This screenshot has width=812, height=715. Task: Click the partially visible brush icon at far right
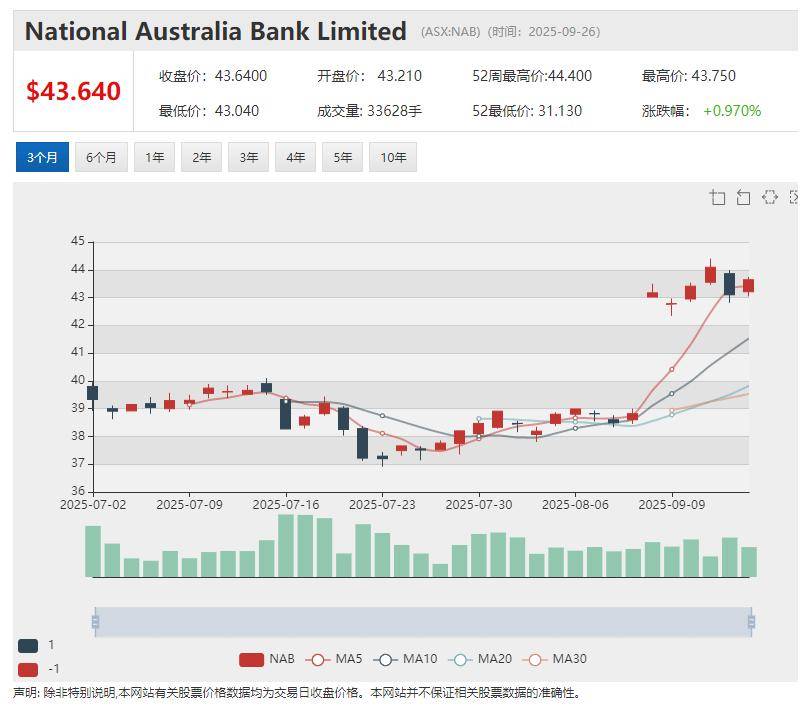point(794,197)
